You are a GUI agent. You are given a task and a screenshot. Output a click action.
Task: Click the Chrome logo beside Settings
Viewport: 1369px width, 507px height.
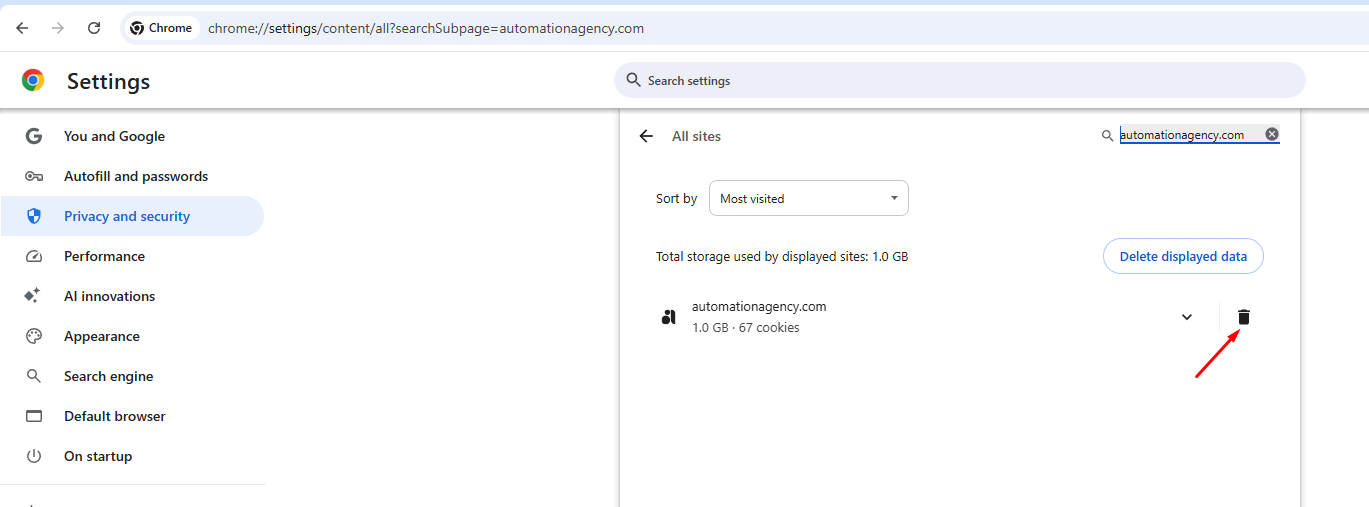[x=33, y=81]
